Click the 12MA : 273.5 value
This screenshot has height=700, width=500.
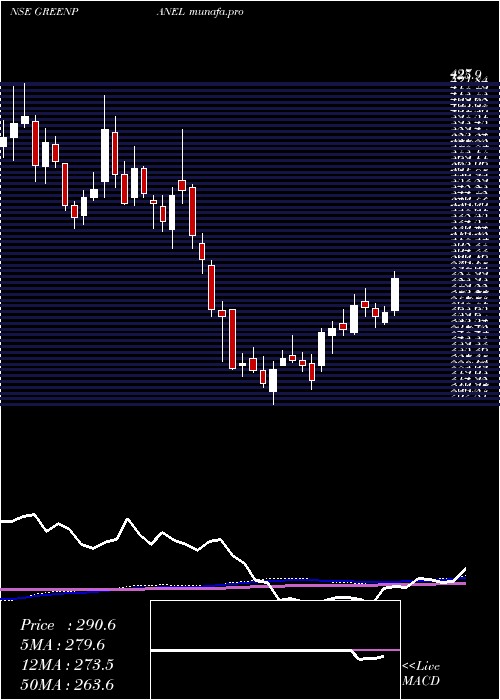click(x=67, y=664)
